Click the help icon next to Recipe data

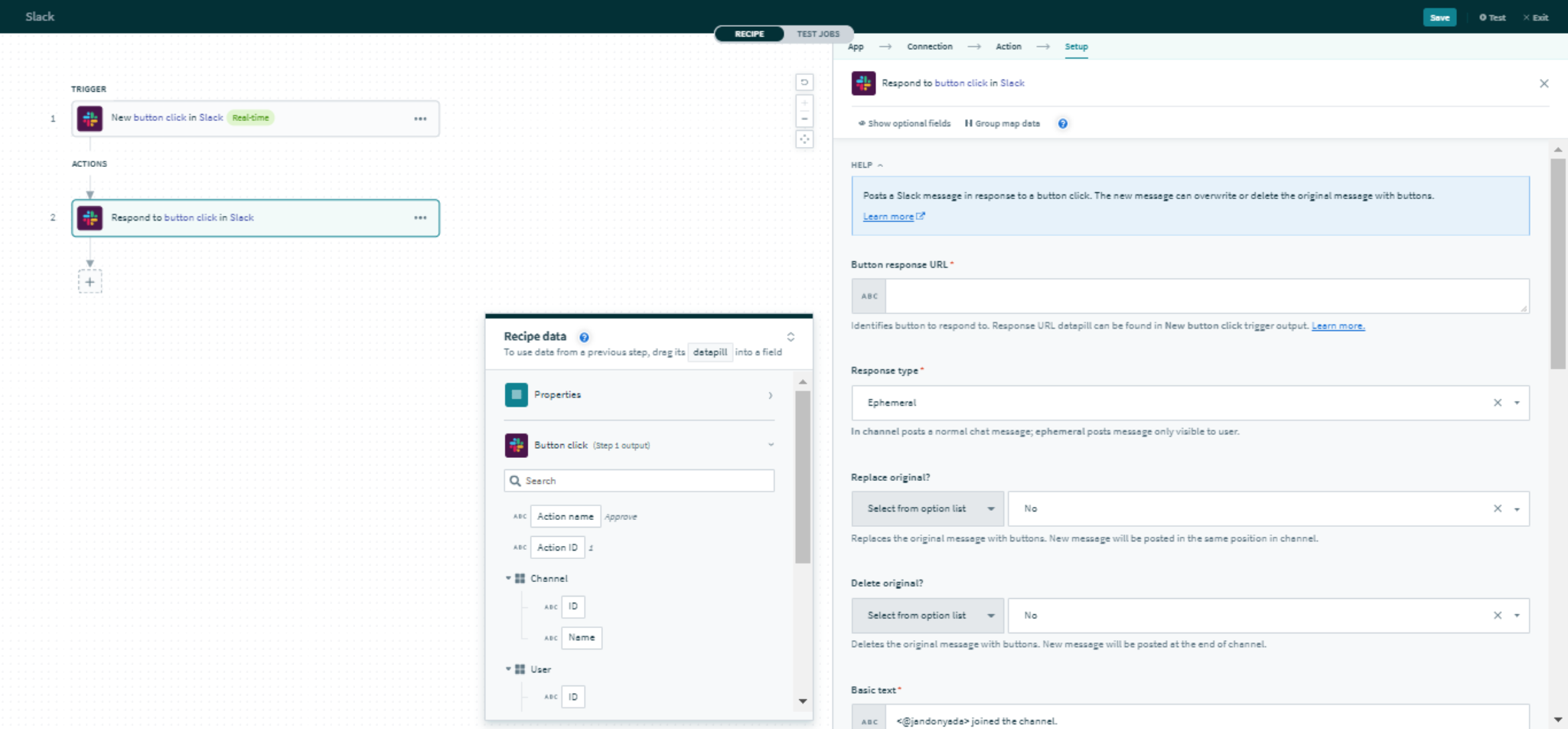coord(584,336)
